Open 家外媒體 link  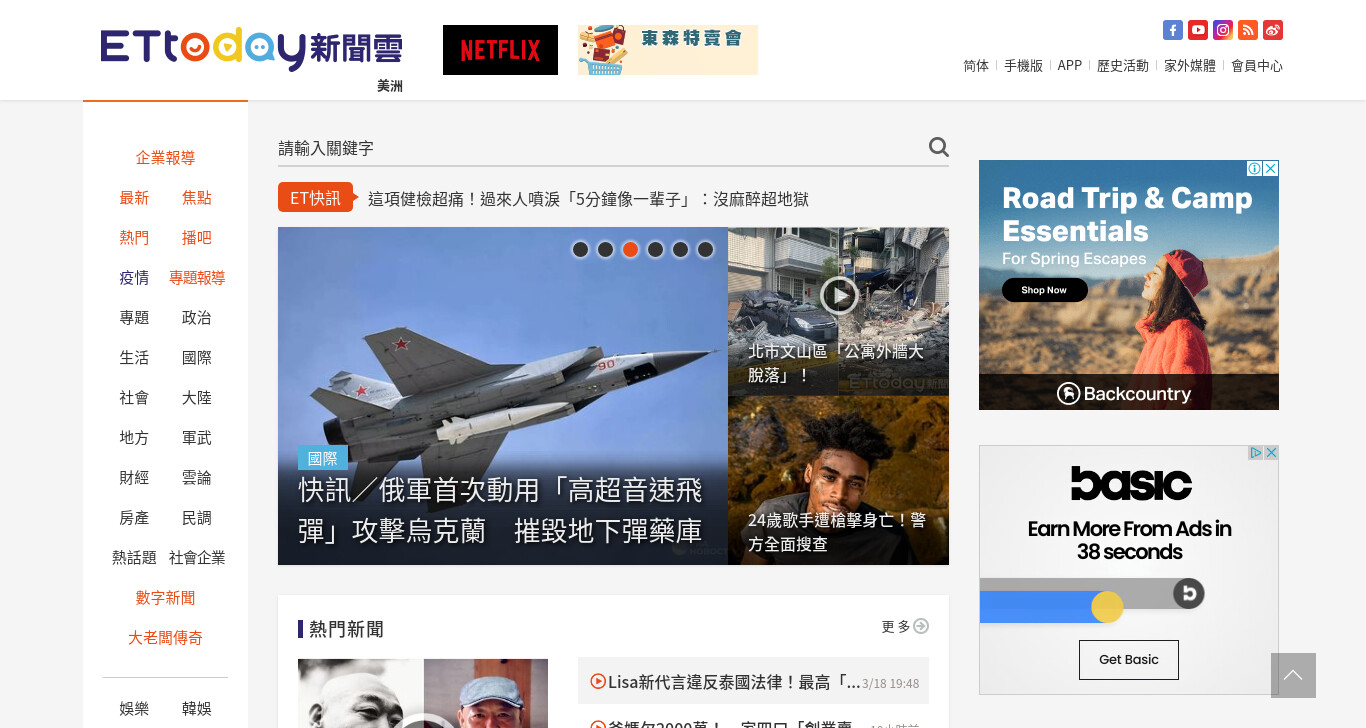click(x=1190, y=66)
